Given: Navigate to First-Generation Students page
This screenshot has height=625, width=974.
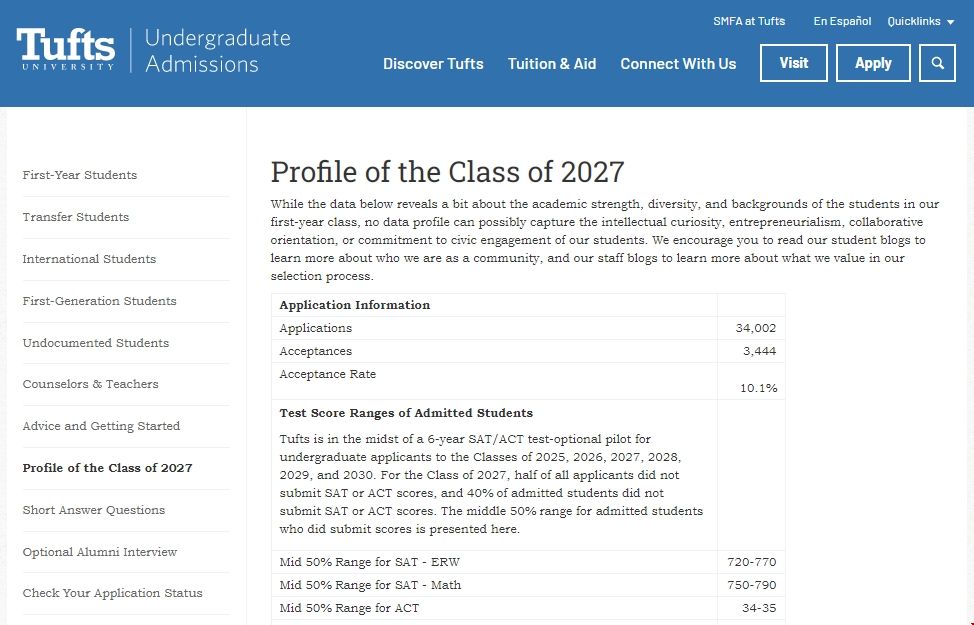Looking at the screenshot, I should tap(99, 301).
